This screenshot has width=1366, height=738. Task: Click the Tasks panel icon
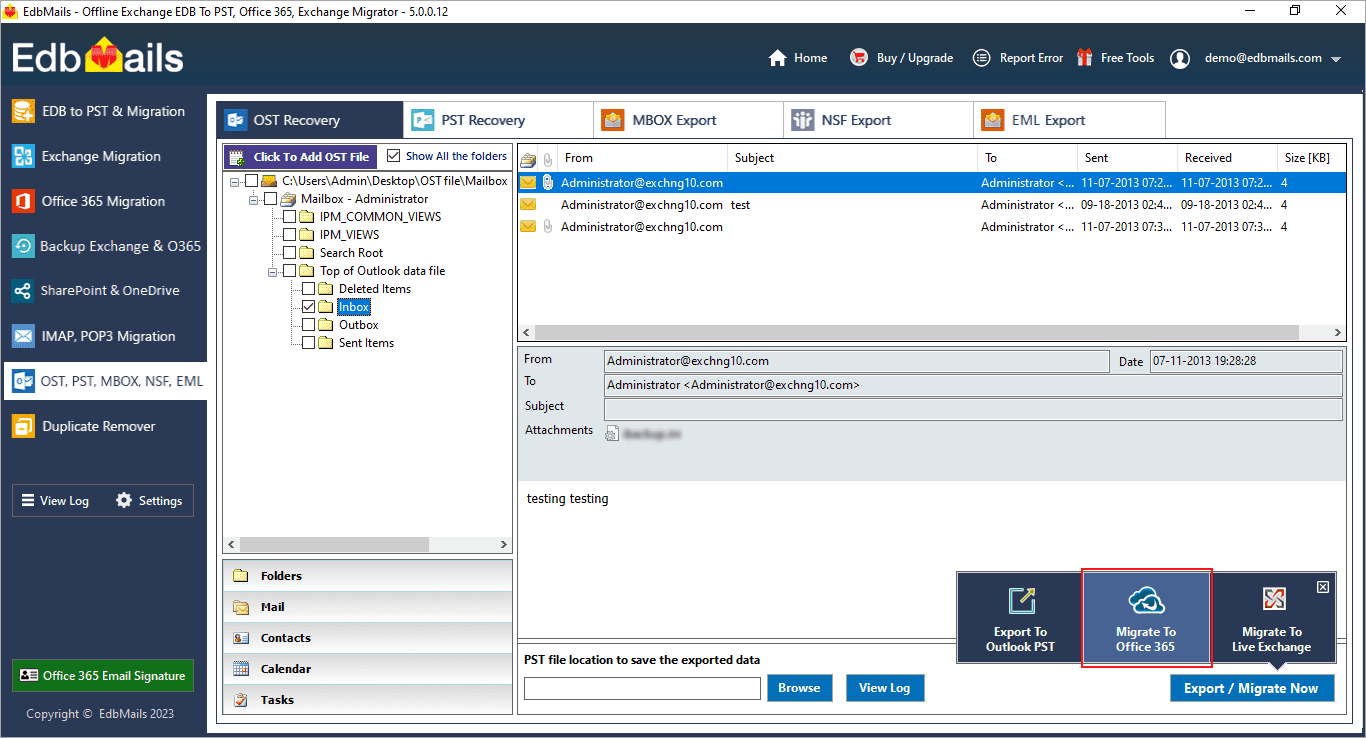coord(240,700)
